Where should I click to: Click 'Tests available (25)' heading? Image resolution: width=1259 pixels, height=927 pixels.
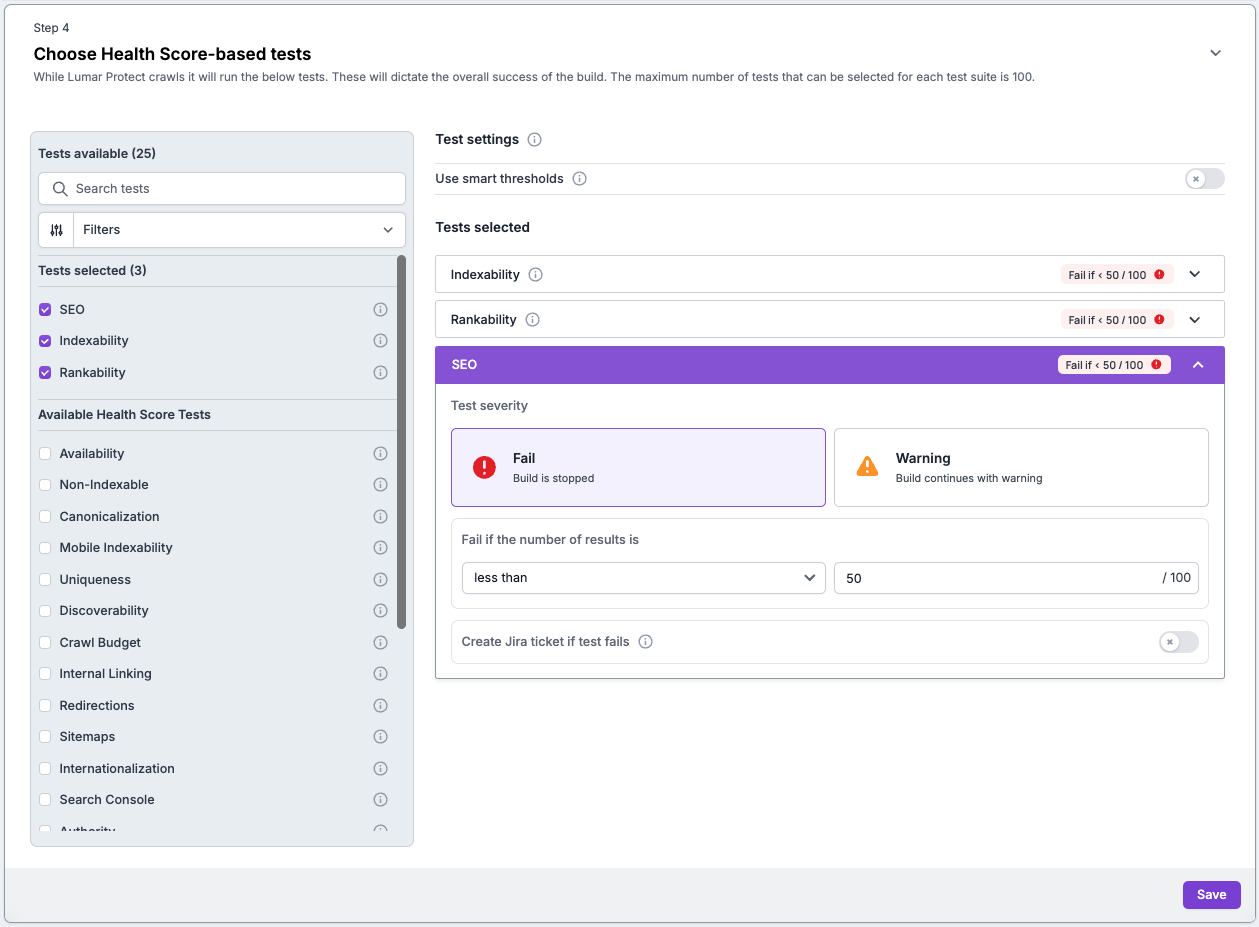point(97,154)
